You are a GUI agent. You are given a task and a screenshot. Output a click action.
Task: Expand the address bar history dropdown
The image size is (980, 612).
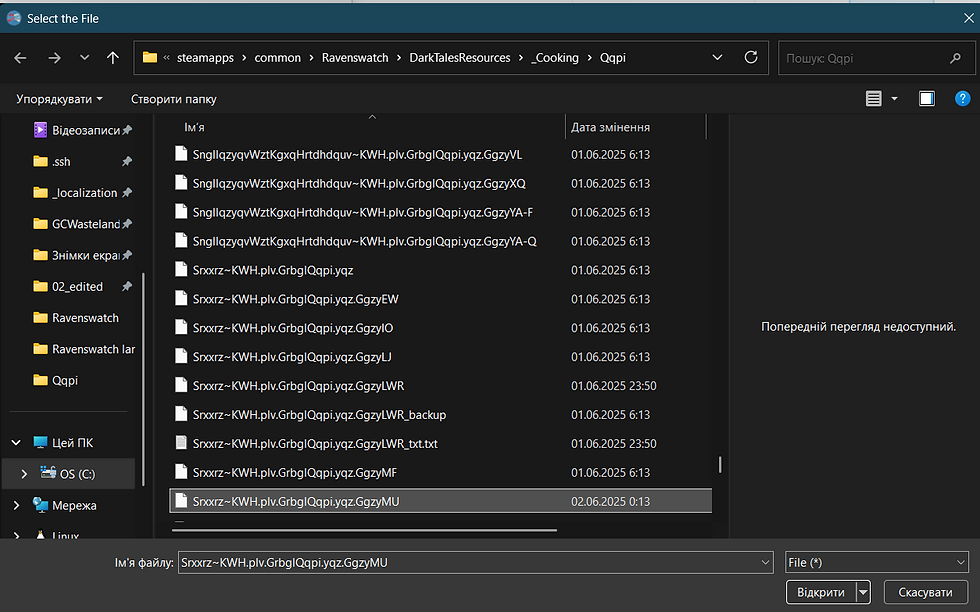coord(718,58)
